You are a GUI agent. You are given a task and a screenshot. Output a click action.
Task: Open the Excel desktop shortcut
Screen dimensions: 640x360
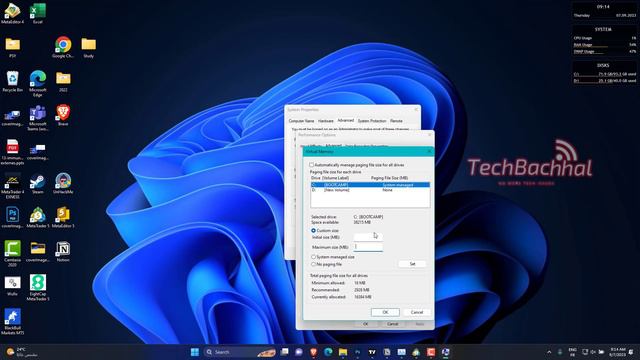click(38, 14)
